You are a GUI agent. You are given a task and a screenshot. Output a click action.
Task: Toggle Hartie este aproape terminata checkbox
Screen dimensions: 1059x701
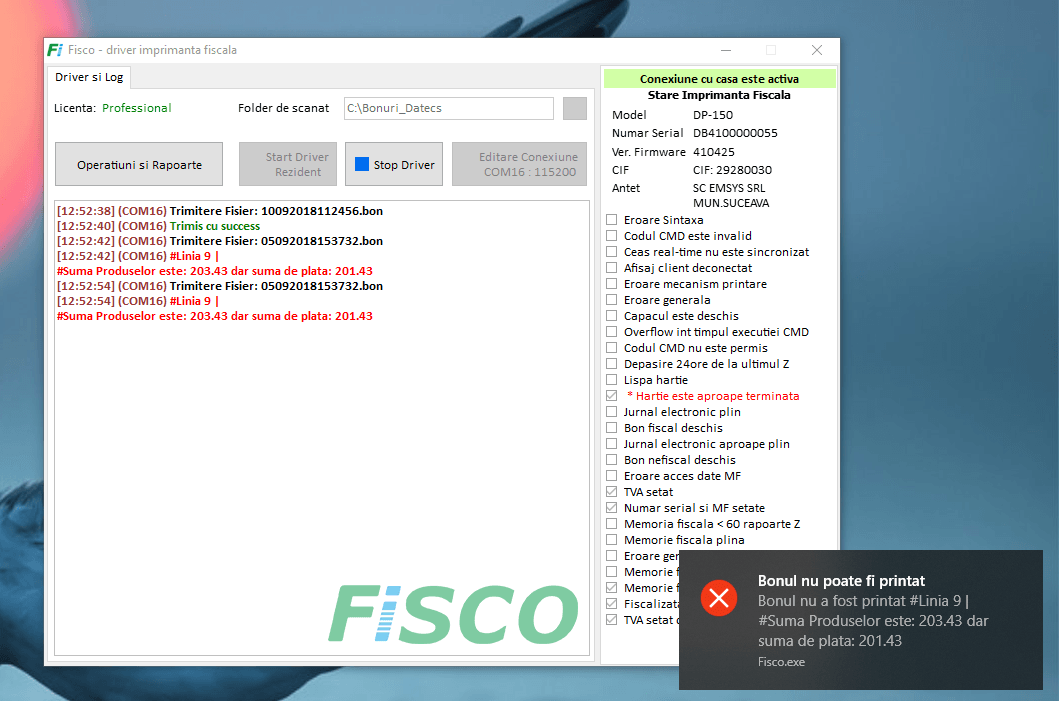click(612, 396)
